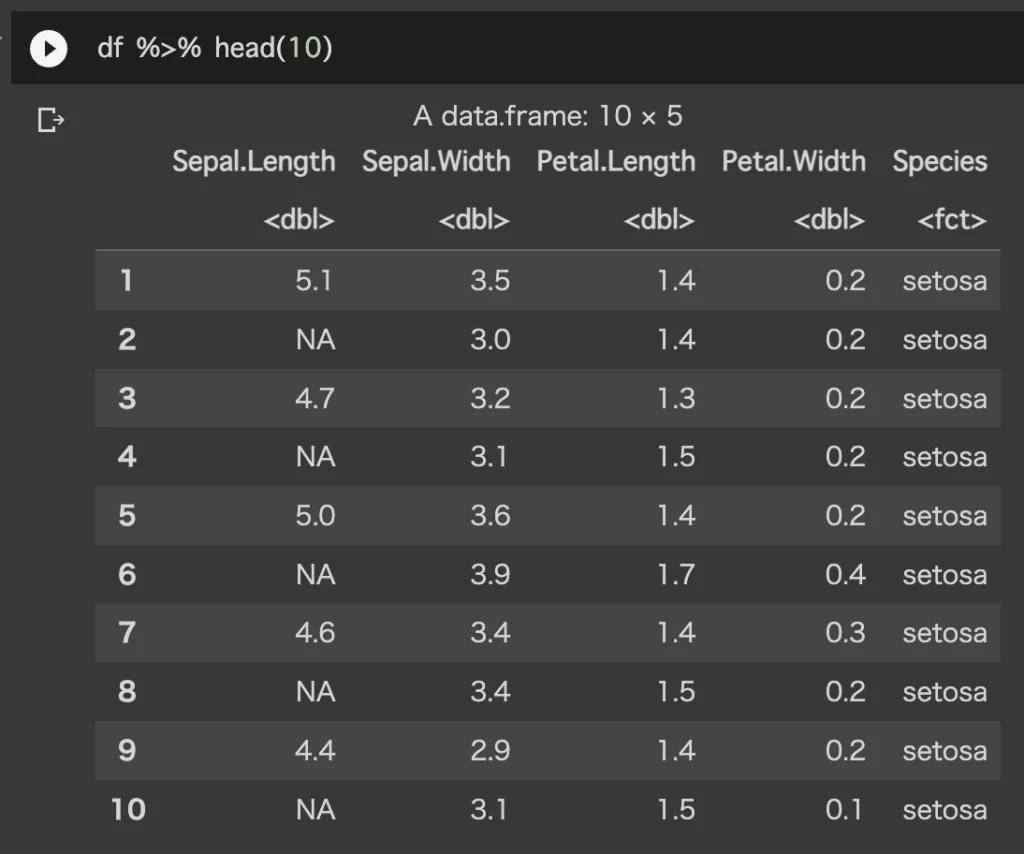Image resolution: width=1024 pixels, height=854 pixels.
Task: Select Sepal.Length value 4.7 in row 3
Action: tap(315, 398)
